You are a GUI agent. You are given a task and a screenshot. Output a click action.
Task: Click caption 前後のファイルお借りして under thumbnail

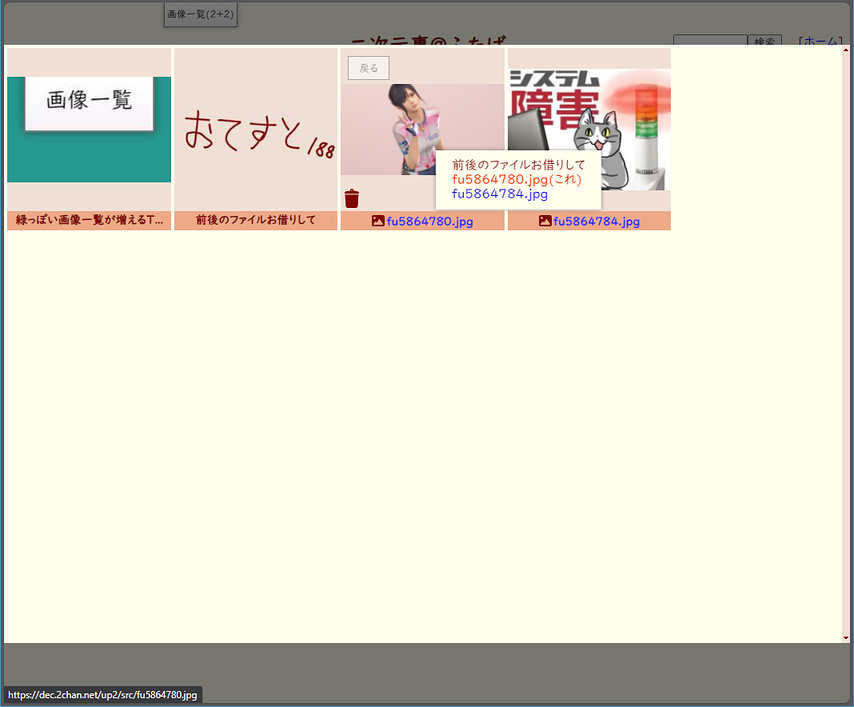pos(256,221)
